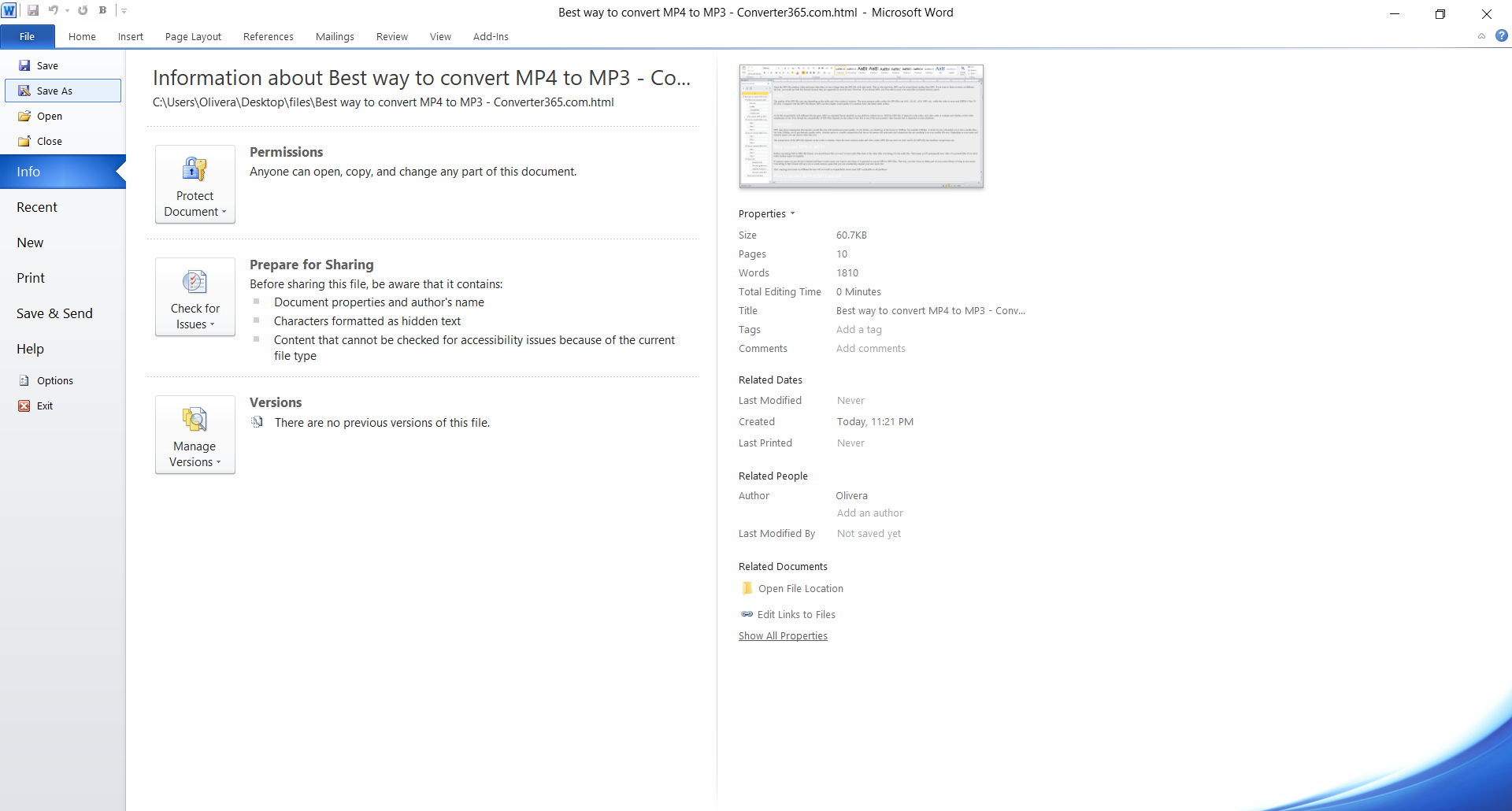Viewport: 1512px width, 811px height.
Task: Select Edit Links to Files
Action: [796, 614]
